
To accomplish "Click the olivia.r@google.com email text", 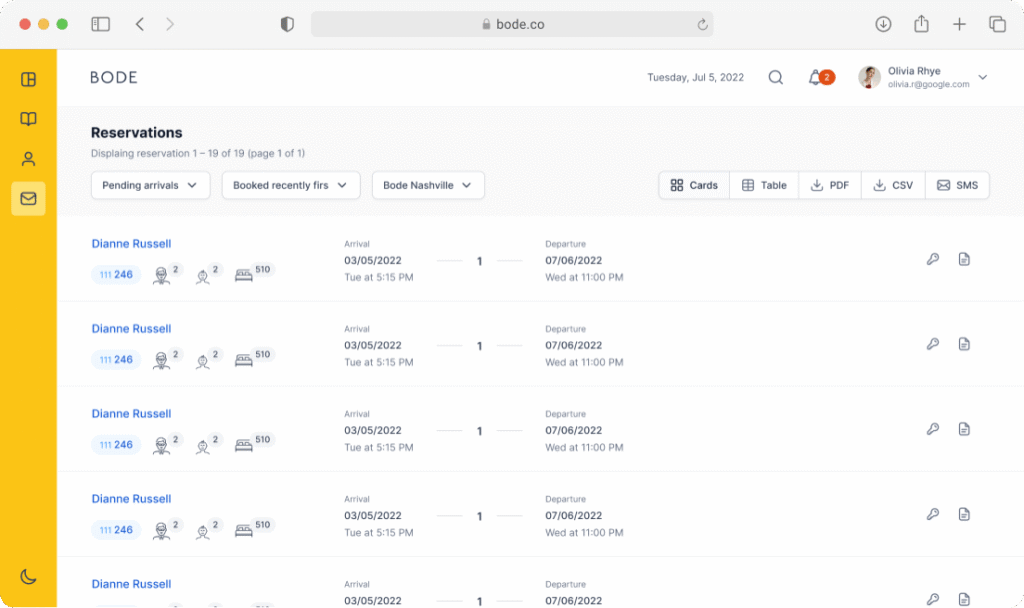I will pos(928,84).
